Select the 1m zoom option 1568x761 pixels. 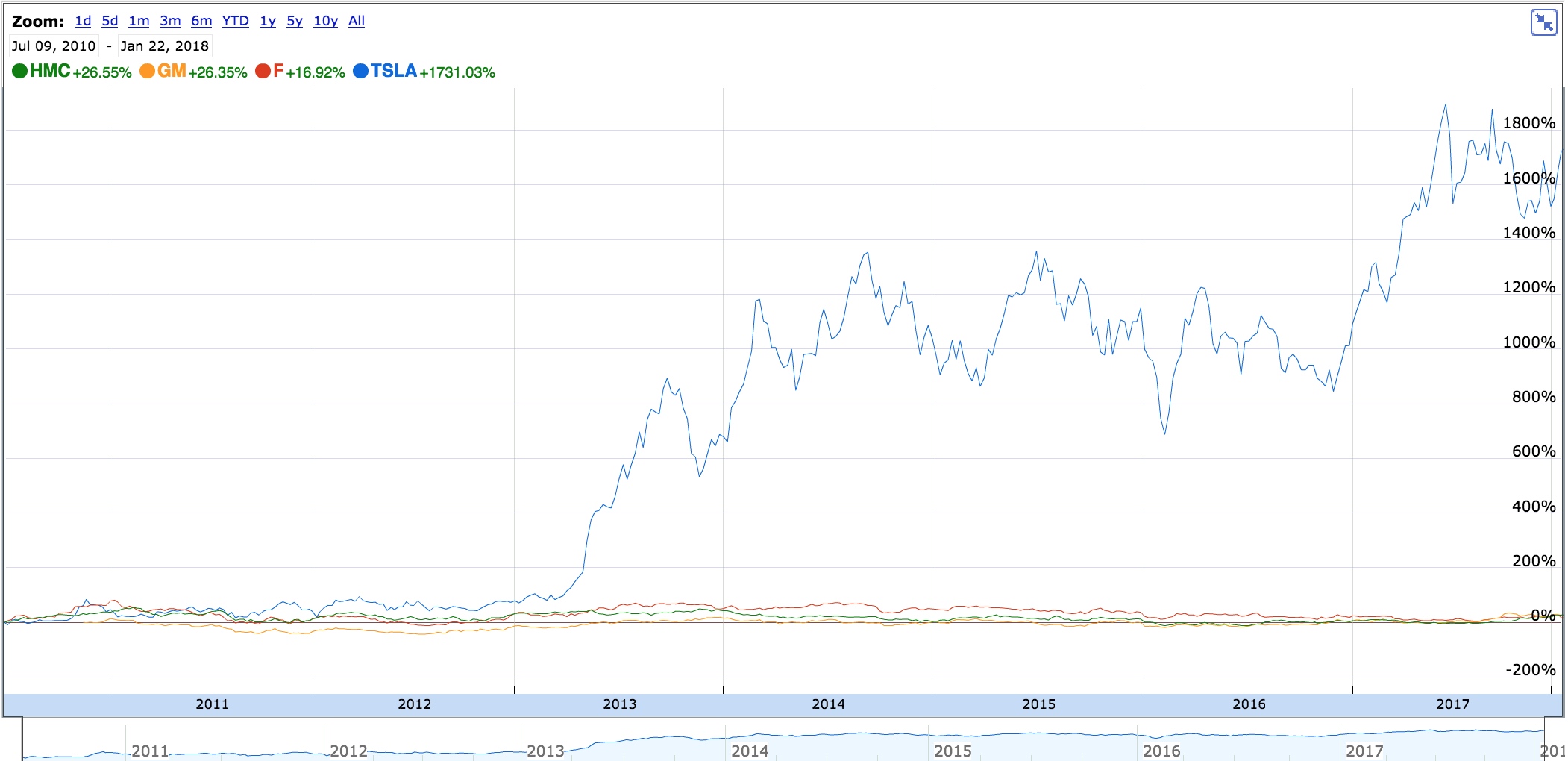pyautogui.click(x=139, y=21)
